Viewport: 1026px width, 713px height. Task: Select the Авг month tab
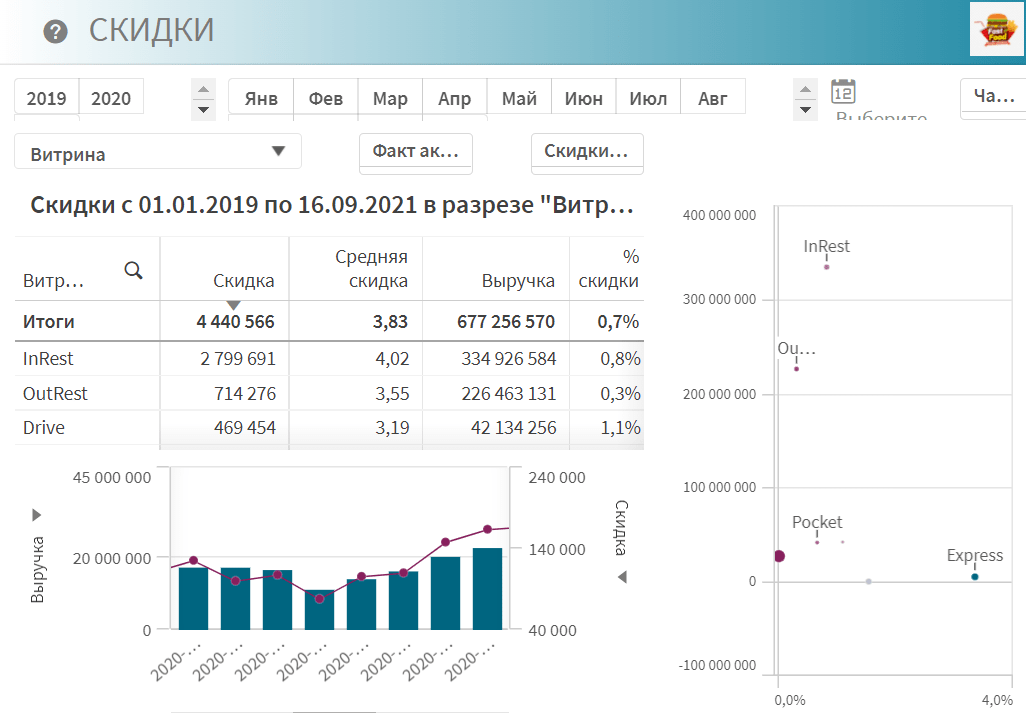click(713, 98)
